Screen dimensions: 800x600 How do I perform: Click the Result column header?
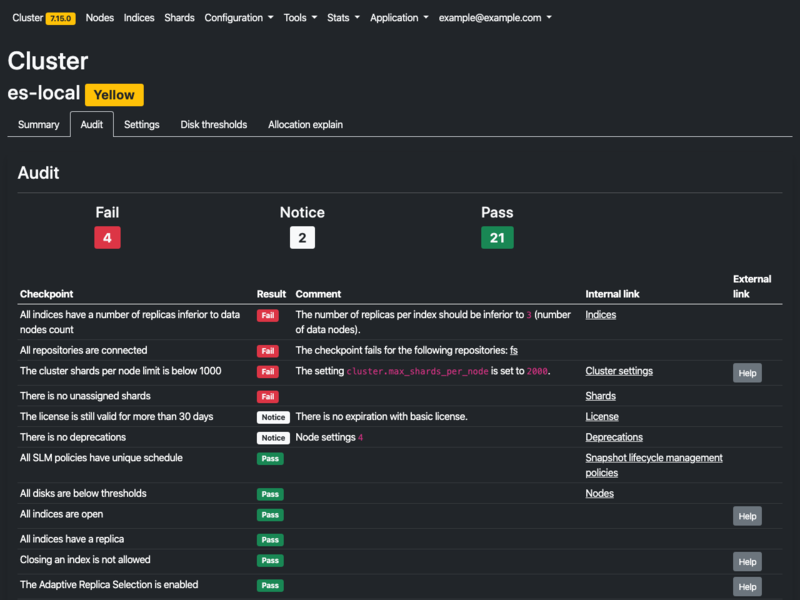coord(271,294)
